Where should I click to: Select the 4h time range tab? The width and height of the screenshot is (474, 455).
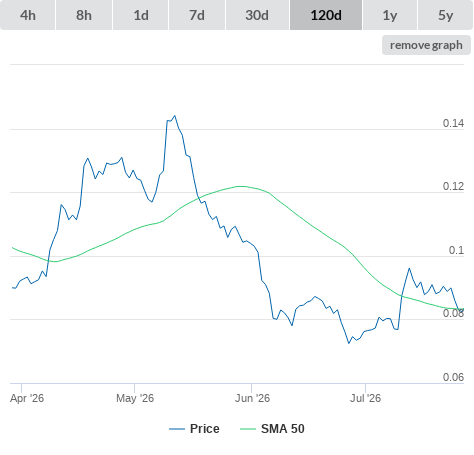point(28,15)
